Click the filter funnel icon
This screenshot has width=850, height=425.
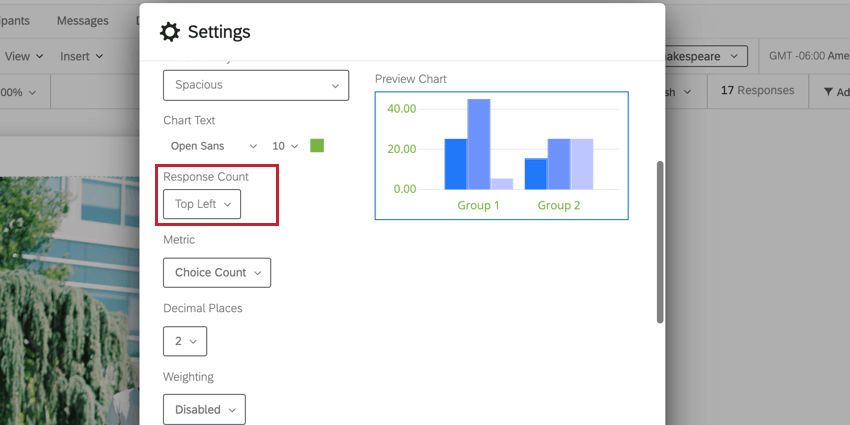pyautogui.click(x=828, y=92)
